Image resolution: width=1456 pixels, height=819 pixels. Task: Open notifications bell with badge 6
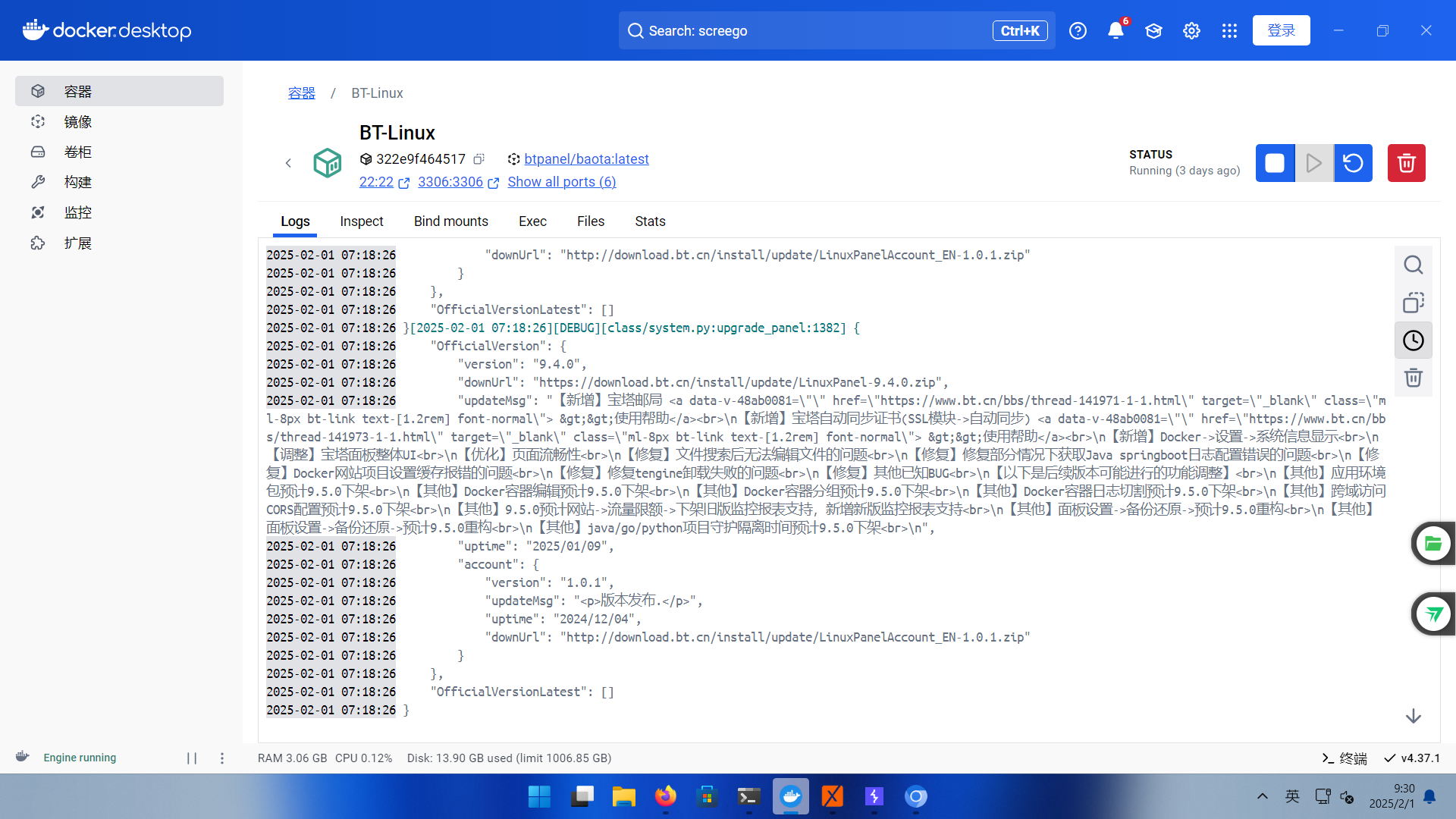click(1116, 30)
